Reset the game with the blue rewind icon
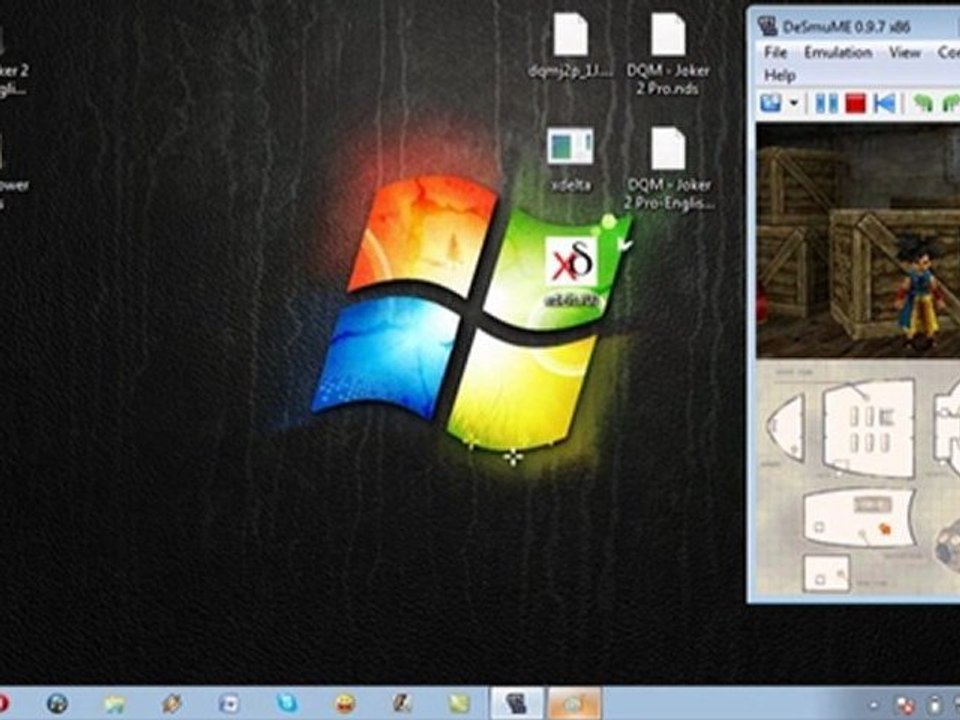Screen dimensions: 960x720 point(884,103)
